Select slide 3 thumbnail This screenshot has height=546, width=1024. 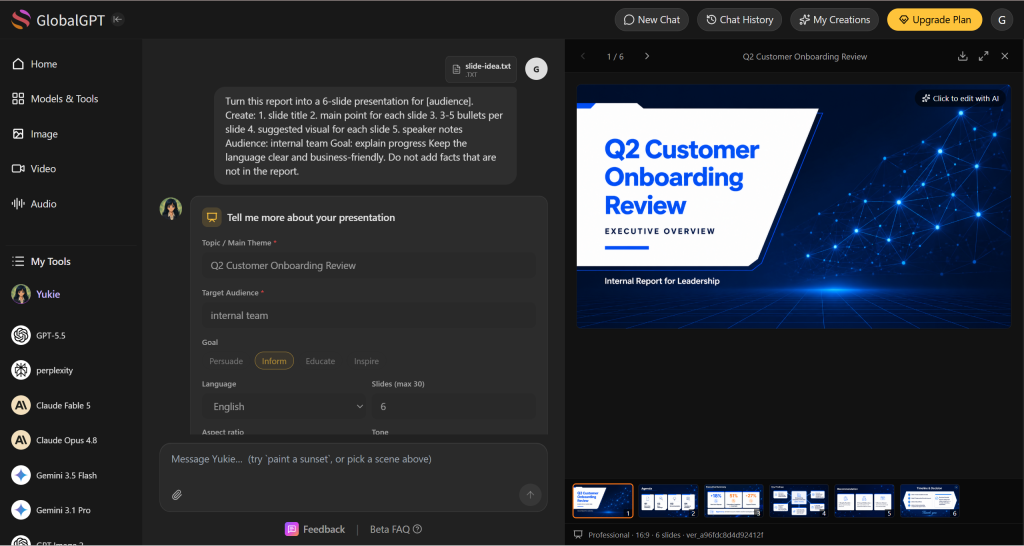(733, 501)
